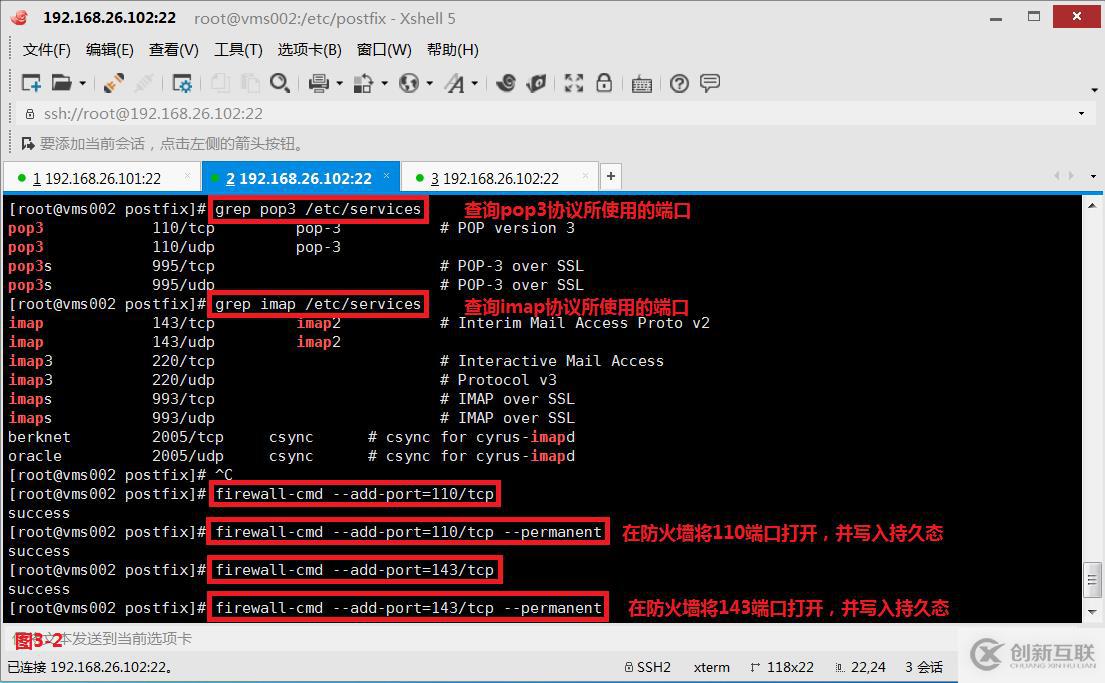The width and height of the screenshot is (1105, 683).
Task: Click the Encoding globe icon
Action: (x=409, y=83)
